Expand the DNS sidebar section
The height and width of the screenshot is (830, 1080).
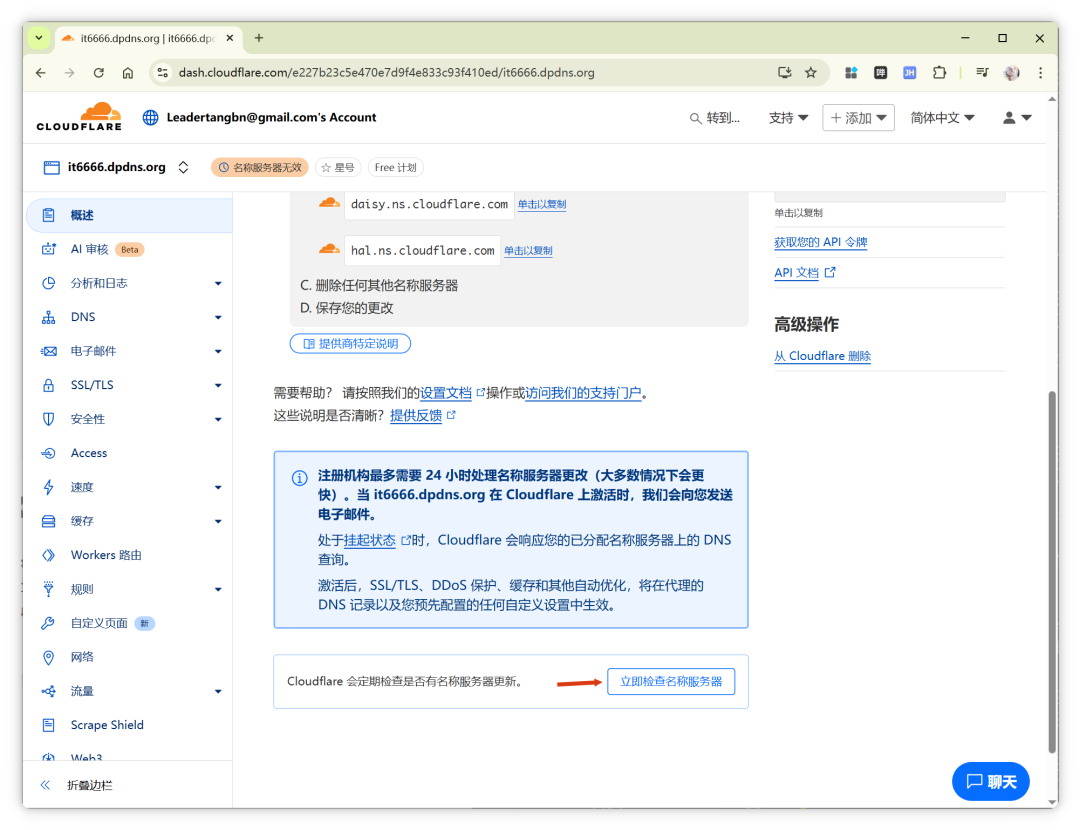[217, 318]
